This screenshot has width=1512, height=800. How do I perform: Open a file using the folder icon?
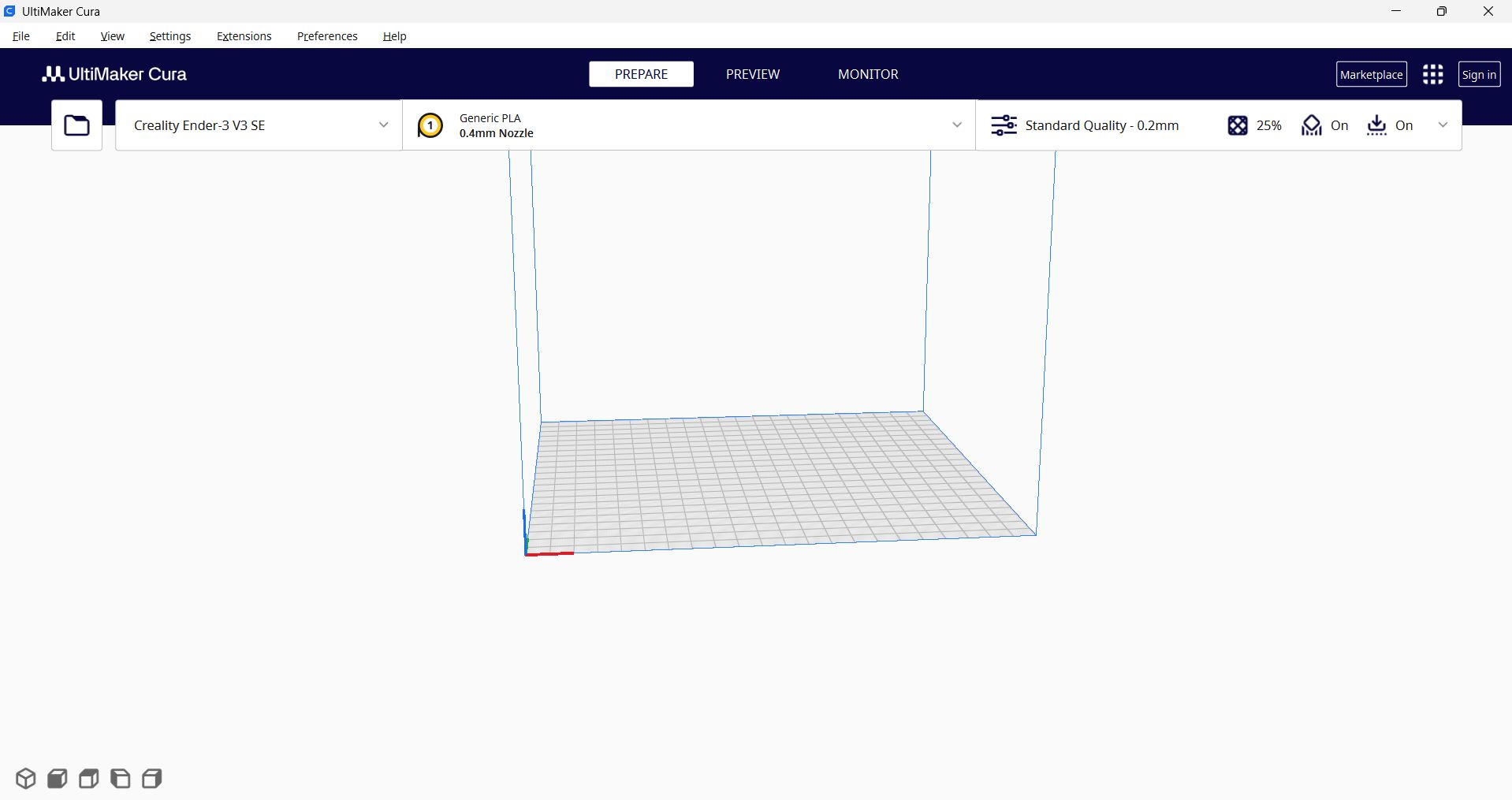pyautogui.click(x=76, y=125)
